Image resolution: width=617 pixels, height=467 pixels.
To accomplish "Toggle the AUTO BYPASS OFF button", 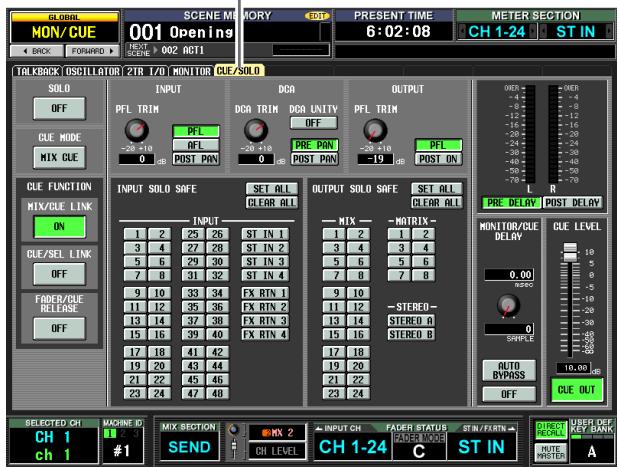I will 509,394.
